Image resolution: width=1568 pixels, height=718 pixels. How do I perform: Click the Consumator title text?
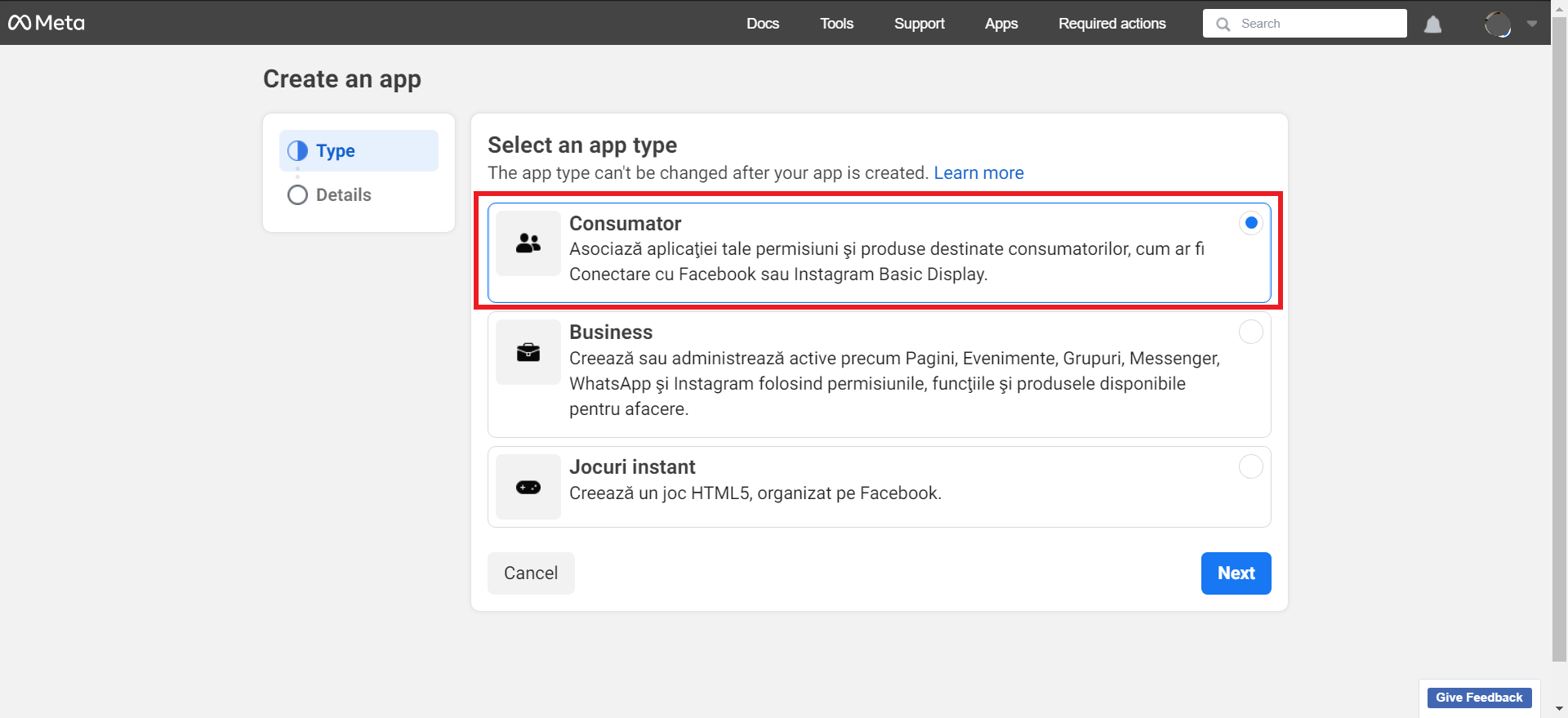click(625, 224)
